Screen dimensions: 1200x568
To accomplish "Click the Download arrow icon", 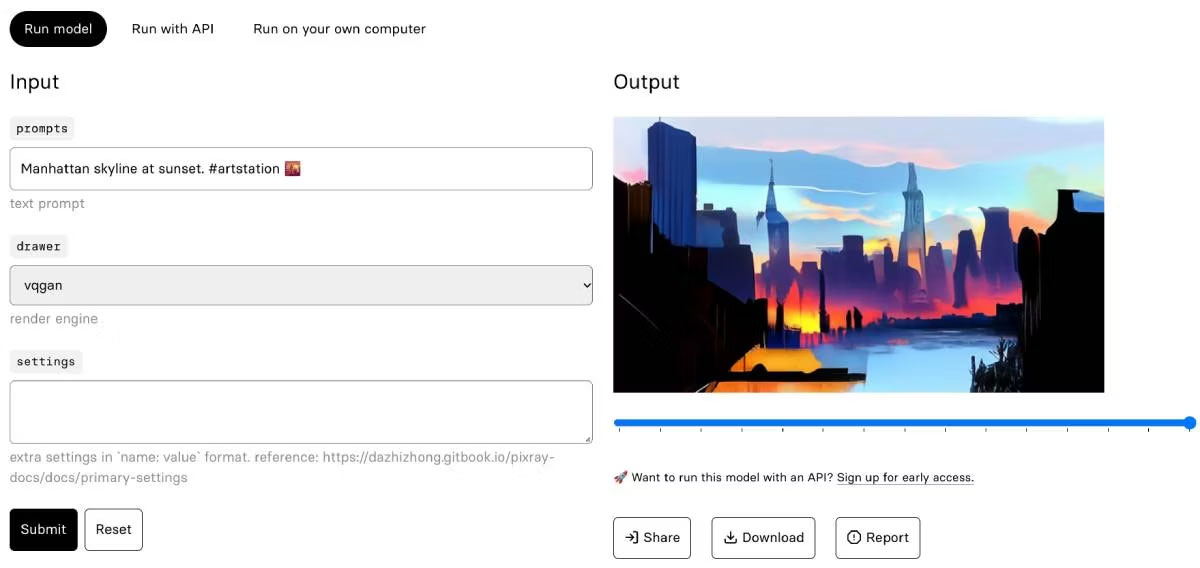I will click(x=732, y=538).
